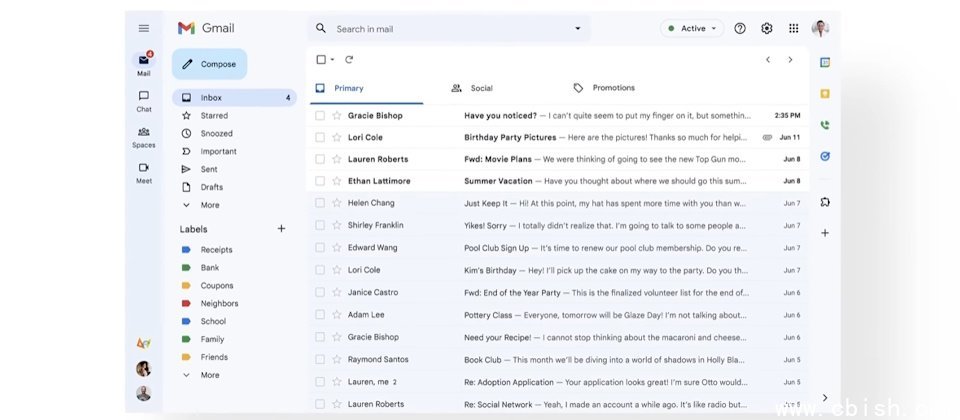Viewport: 960px width, 420px height.
Task: Star the Gracie Bishop email at top
Action: (337, 115)
